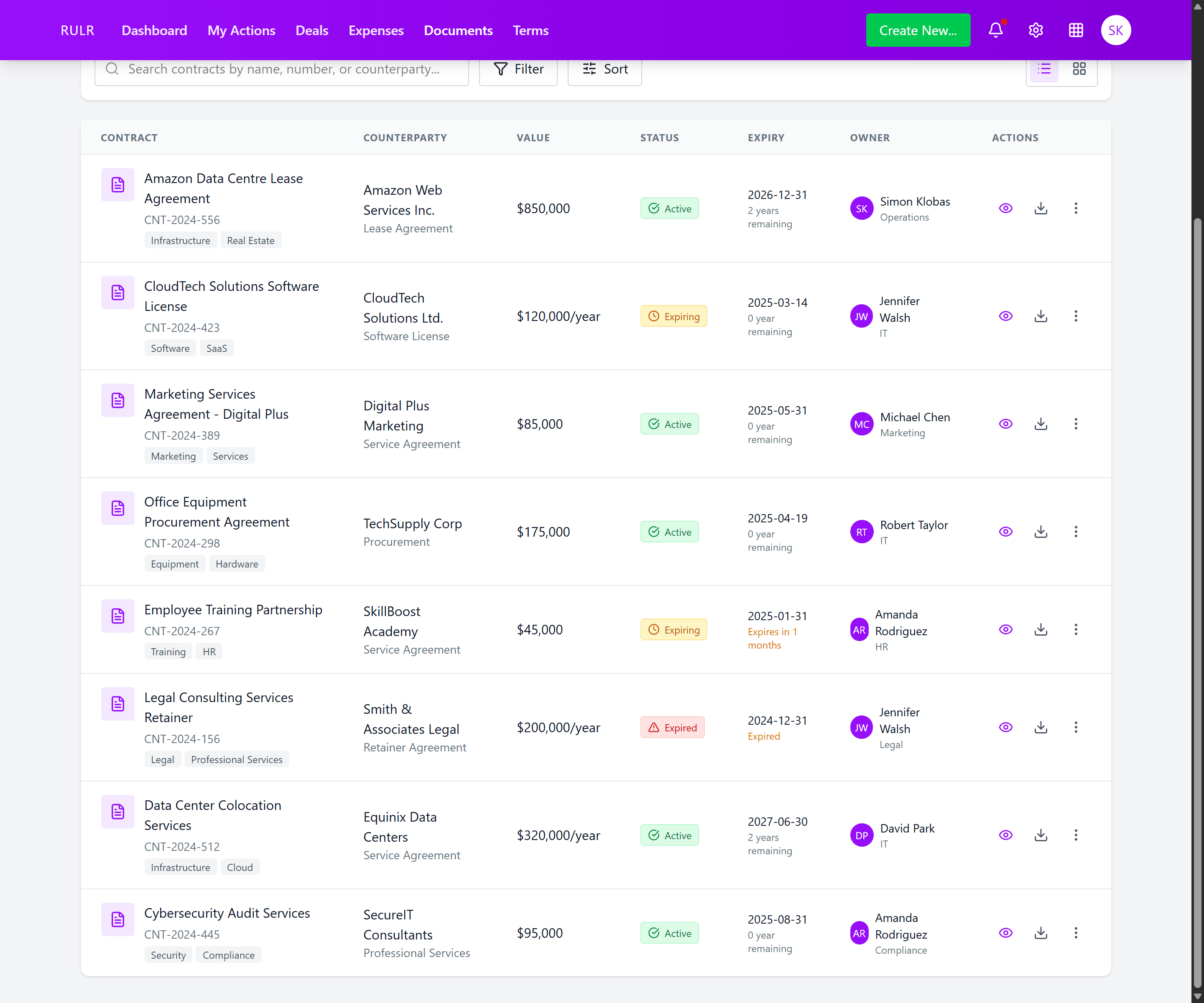Download the Legal Consulting Services Retainer

point(1041,727)
